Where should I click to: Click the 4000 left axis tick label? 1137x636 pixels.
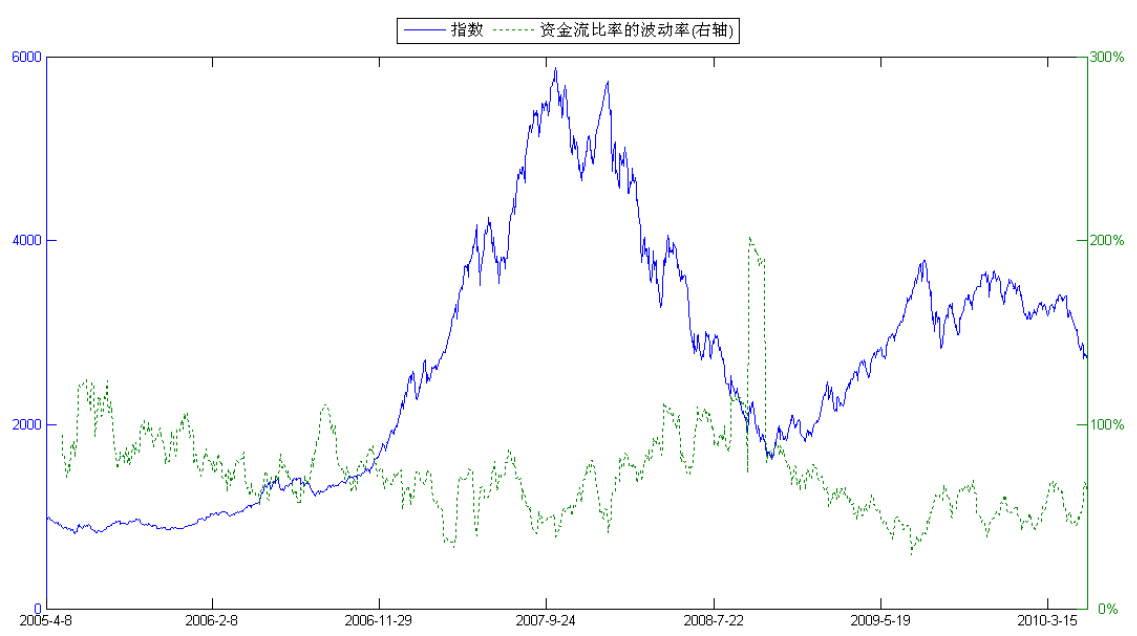coord(26,241)
